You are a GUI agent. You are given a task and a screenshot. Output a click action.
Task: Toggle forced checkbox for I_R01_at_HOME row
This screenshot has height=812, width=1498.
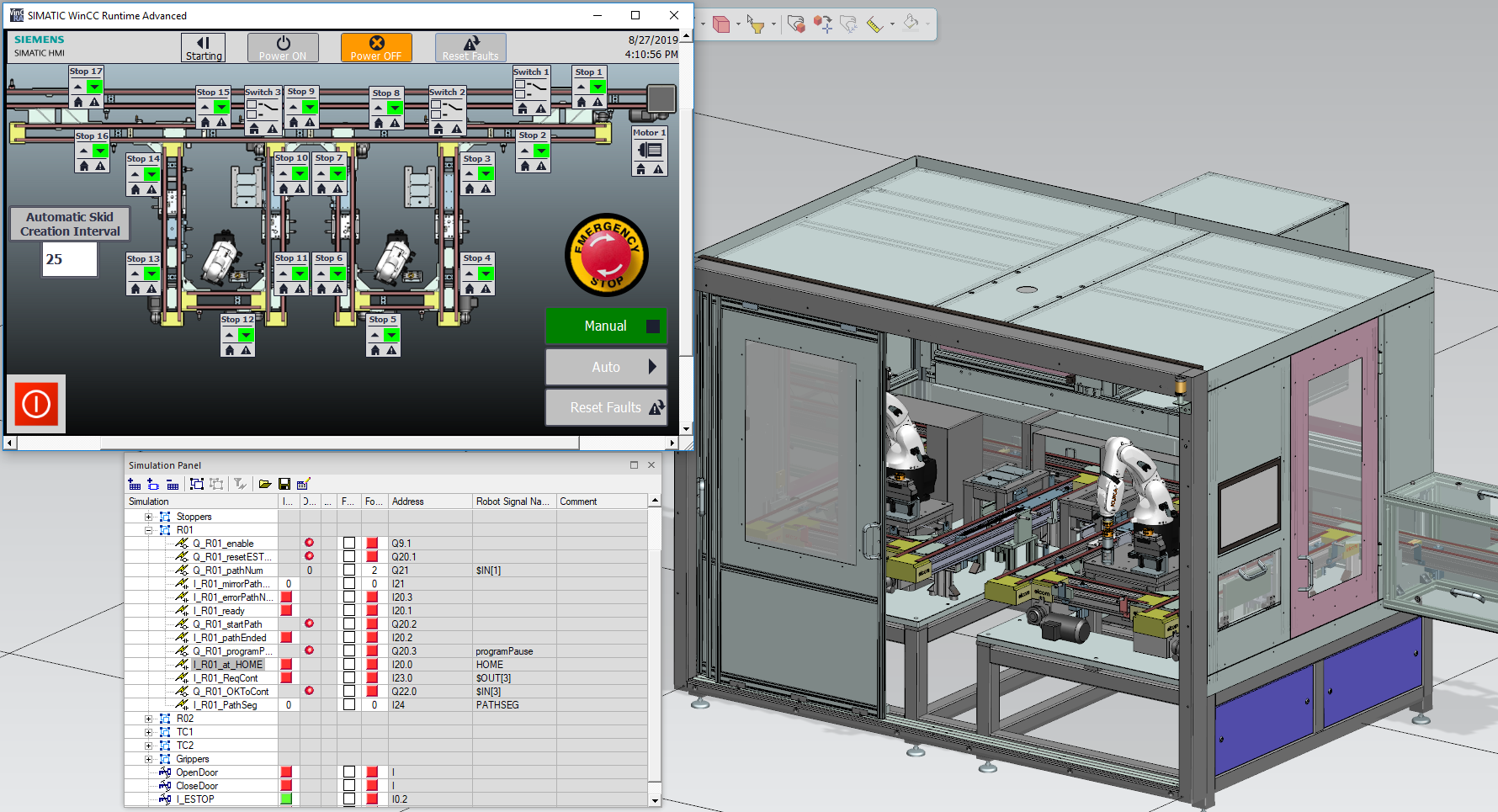pos(349,665)
